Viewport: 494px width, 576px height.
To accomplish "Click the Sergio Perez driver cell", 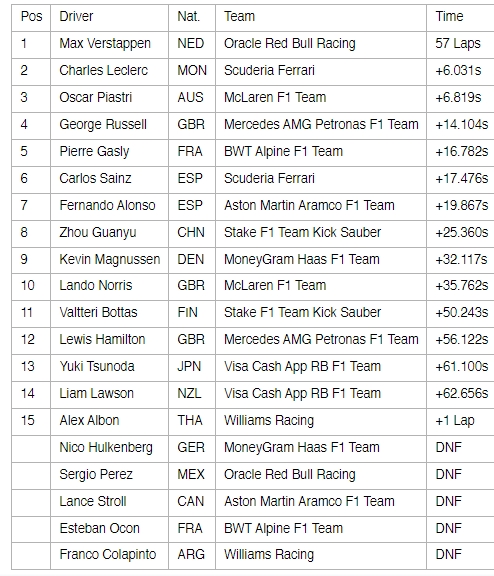I will point(109,476).
